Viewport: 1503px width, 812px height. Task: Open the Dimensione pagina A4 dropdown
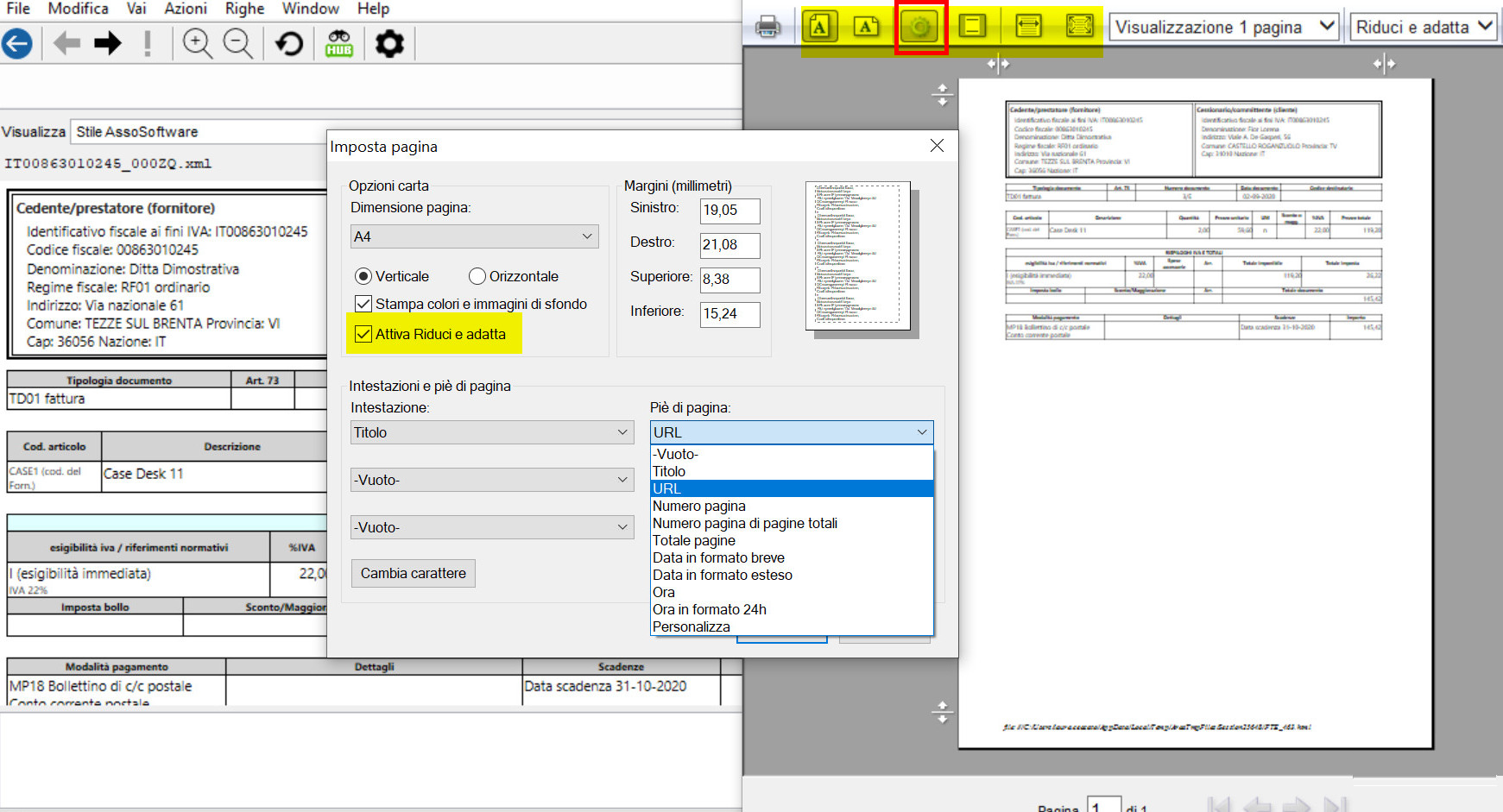point(475,236)
